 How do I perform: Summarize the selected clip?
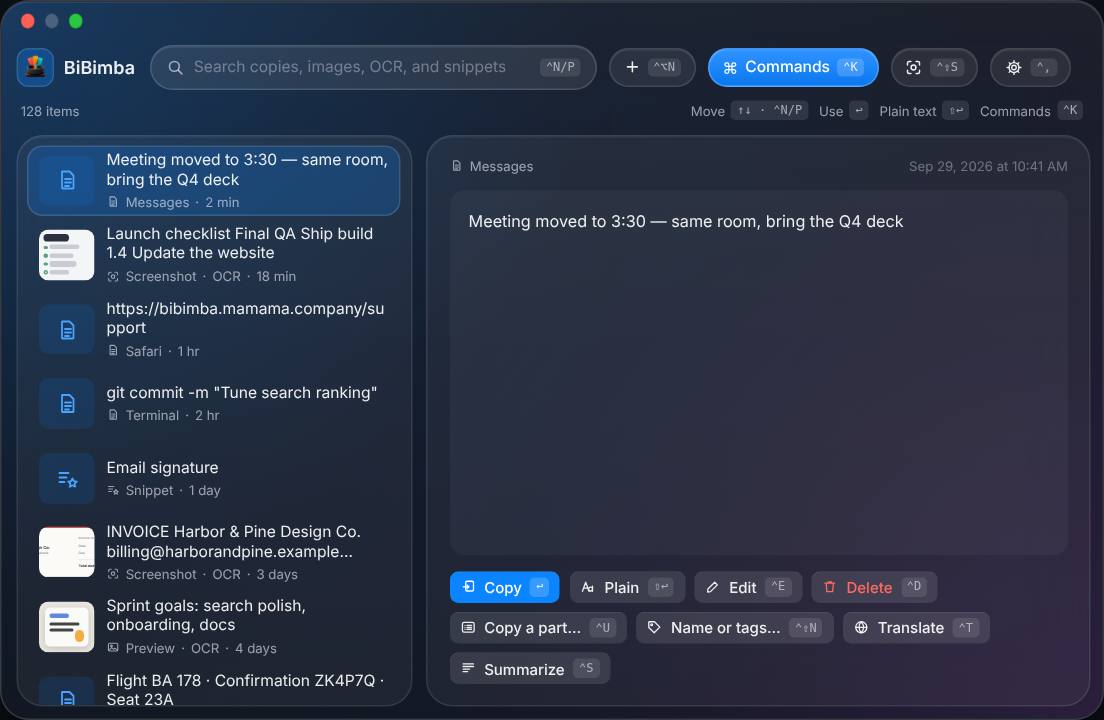529,669
